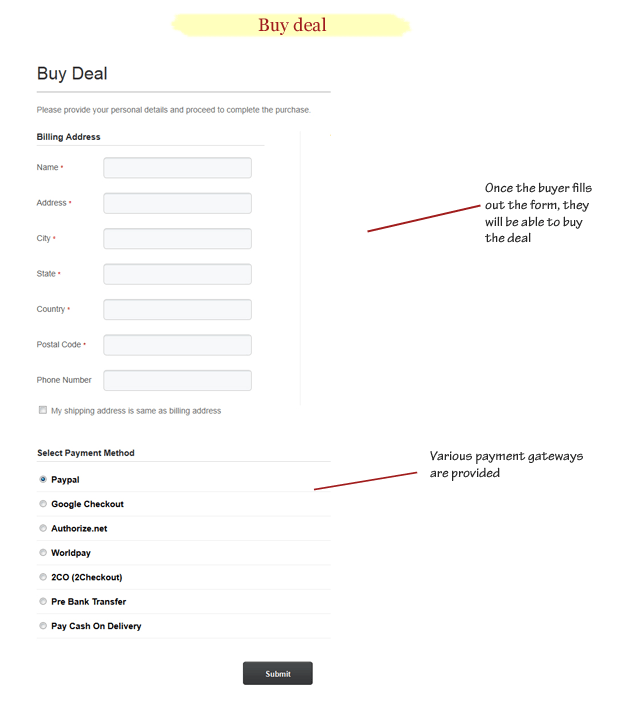Select Authorize.net payment method
Viewport: 627px width, 706px height.
[43, 528]
